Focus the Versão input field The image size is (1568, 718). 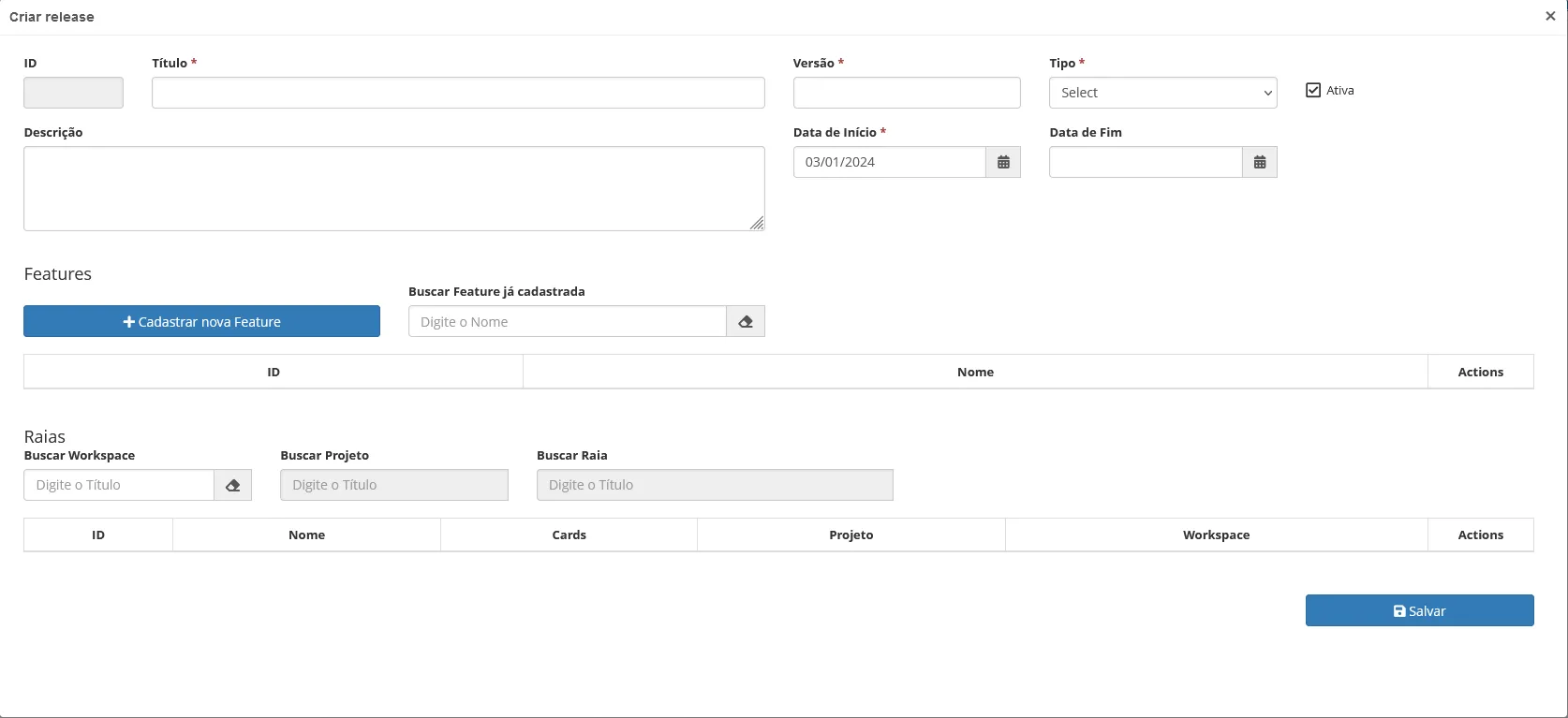(x=907, y=93)
